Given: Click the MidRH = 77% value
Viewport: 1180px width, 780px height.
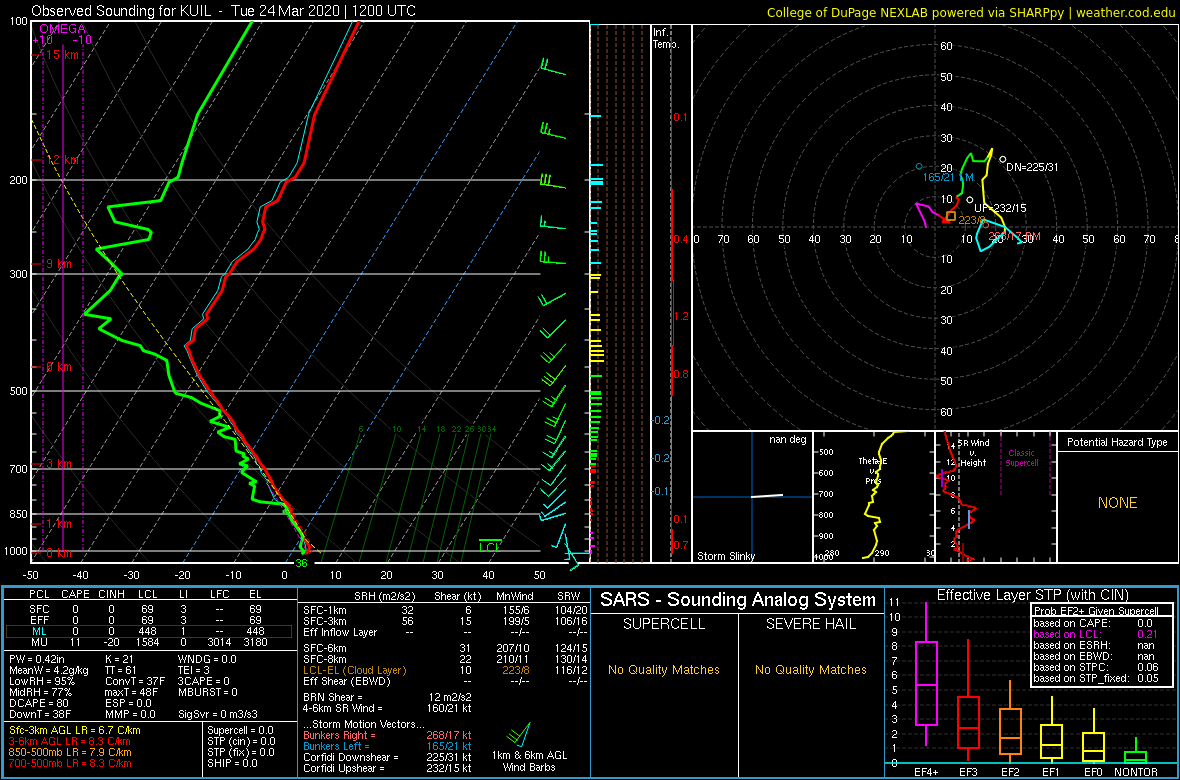Looking at the screenshot, I should (40, 692).
